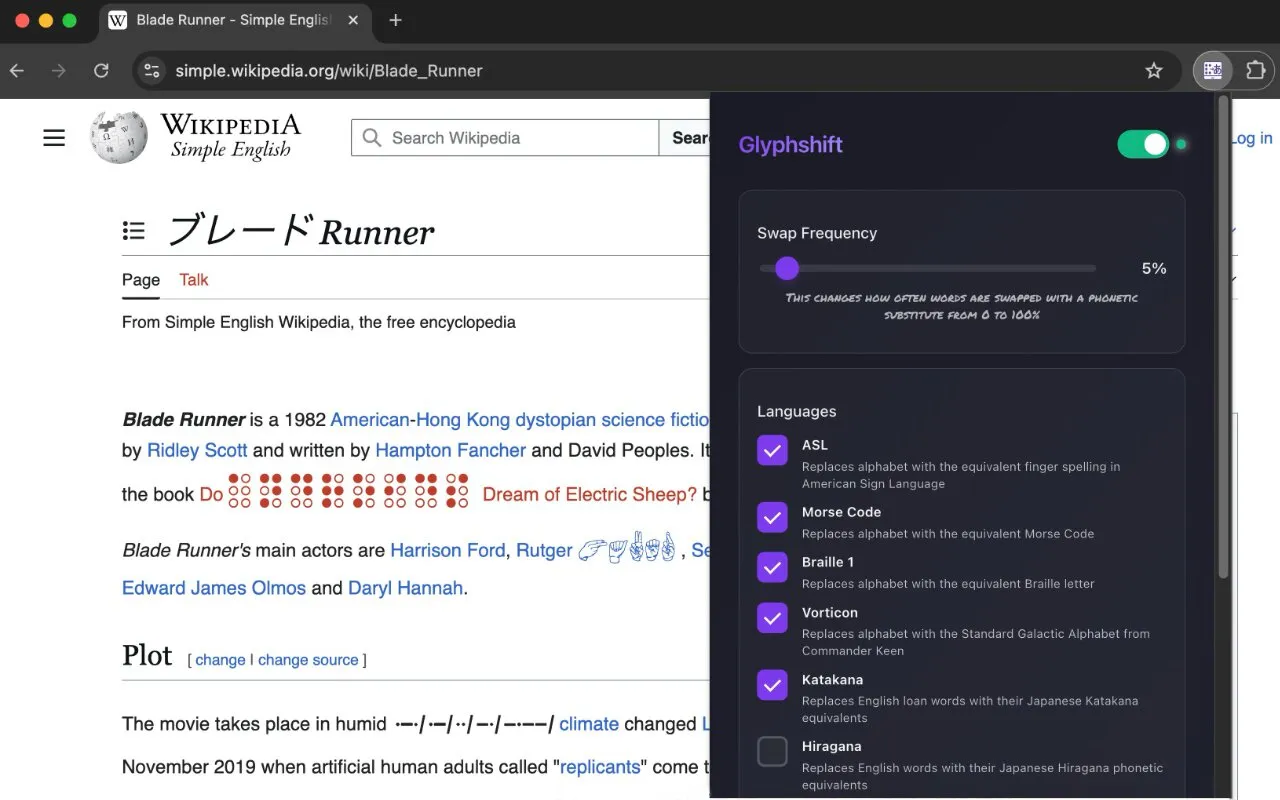1280x800 pixels.
Task: View site information icon in address bar
Action: tap(152, 70)
